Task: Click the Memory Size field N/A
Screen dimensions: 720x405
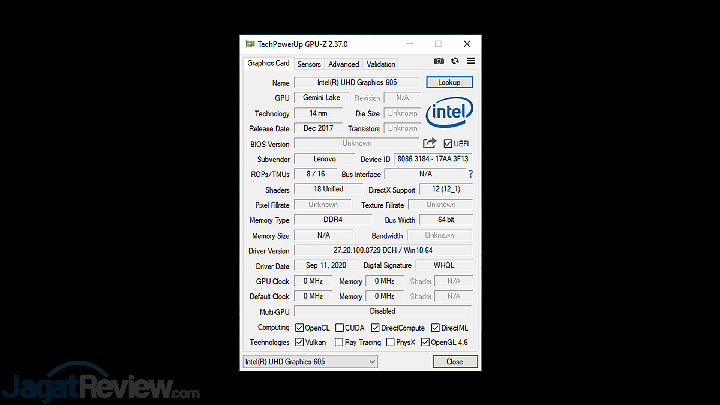Action: tap(324, 235)
